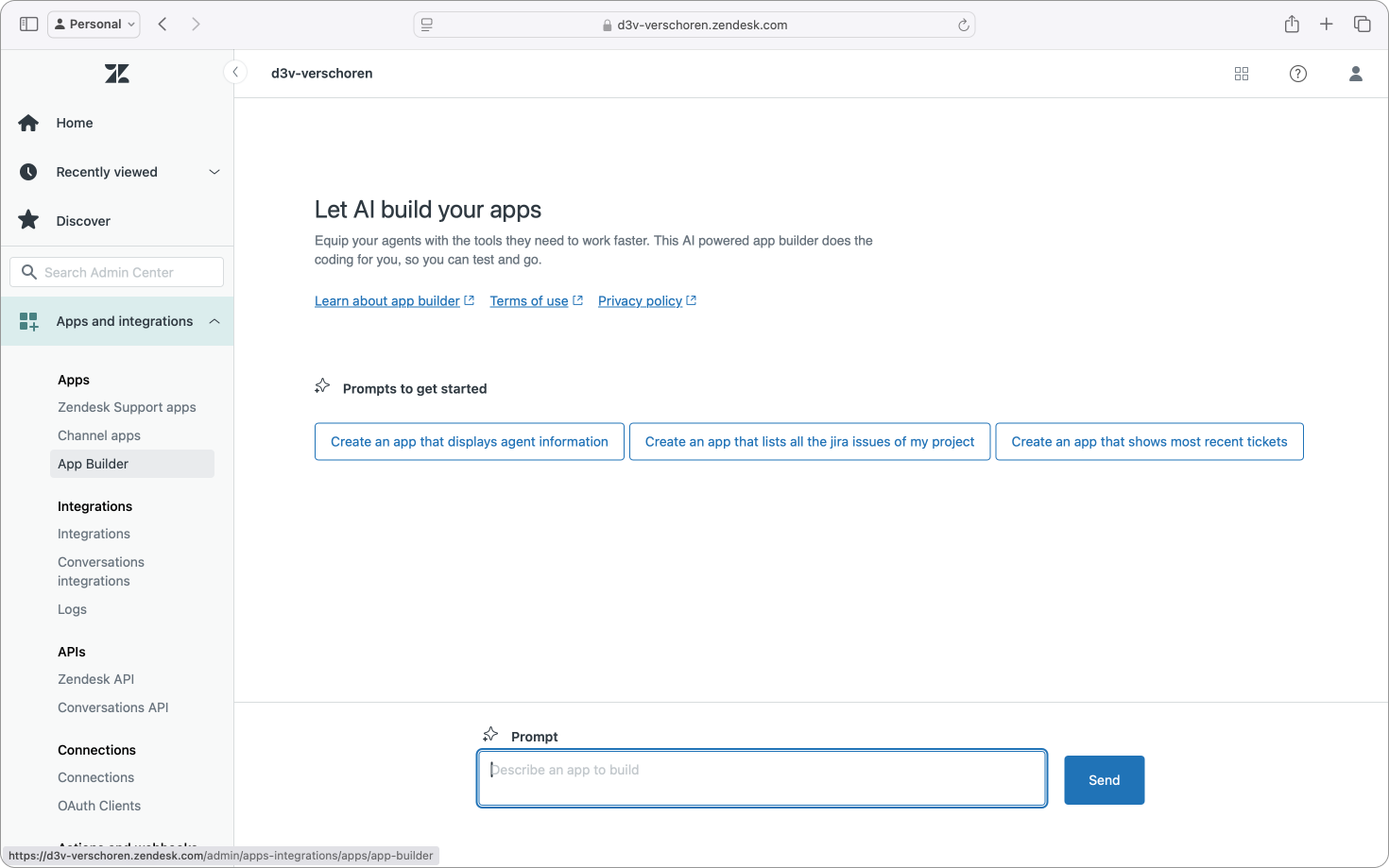Viewport: 1389px width, 868px height.
Task: Open Logs in sidebar
Action: [72, 609]
